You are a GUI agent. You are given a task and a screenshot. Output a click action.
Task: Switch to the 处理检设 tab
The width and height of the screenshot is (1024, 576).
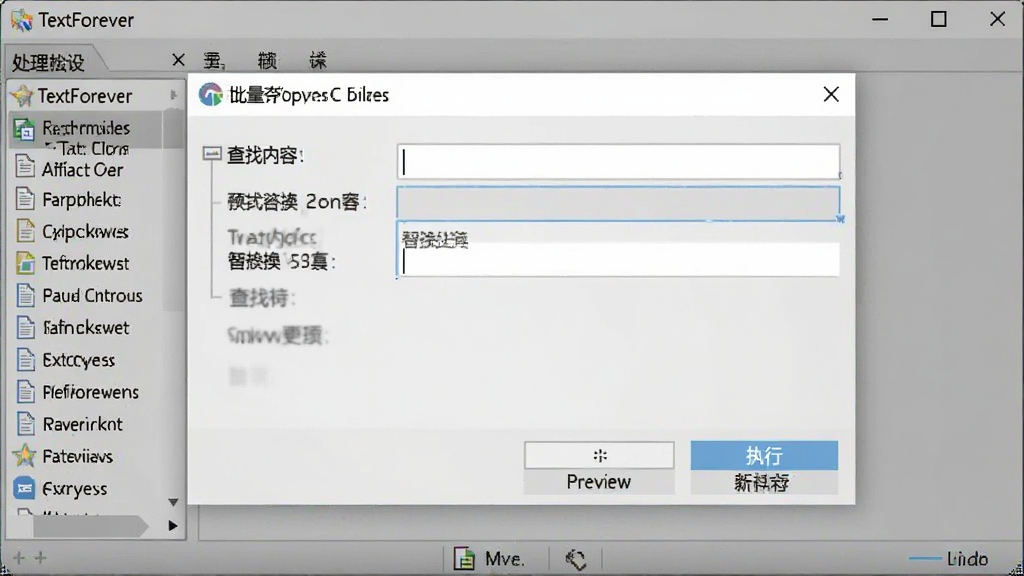pyautogui.click(x=48, y=63)
